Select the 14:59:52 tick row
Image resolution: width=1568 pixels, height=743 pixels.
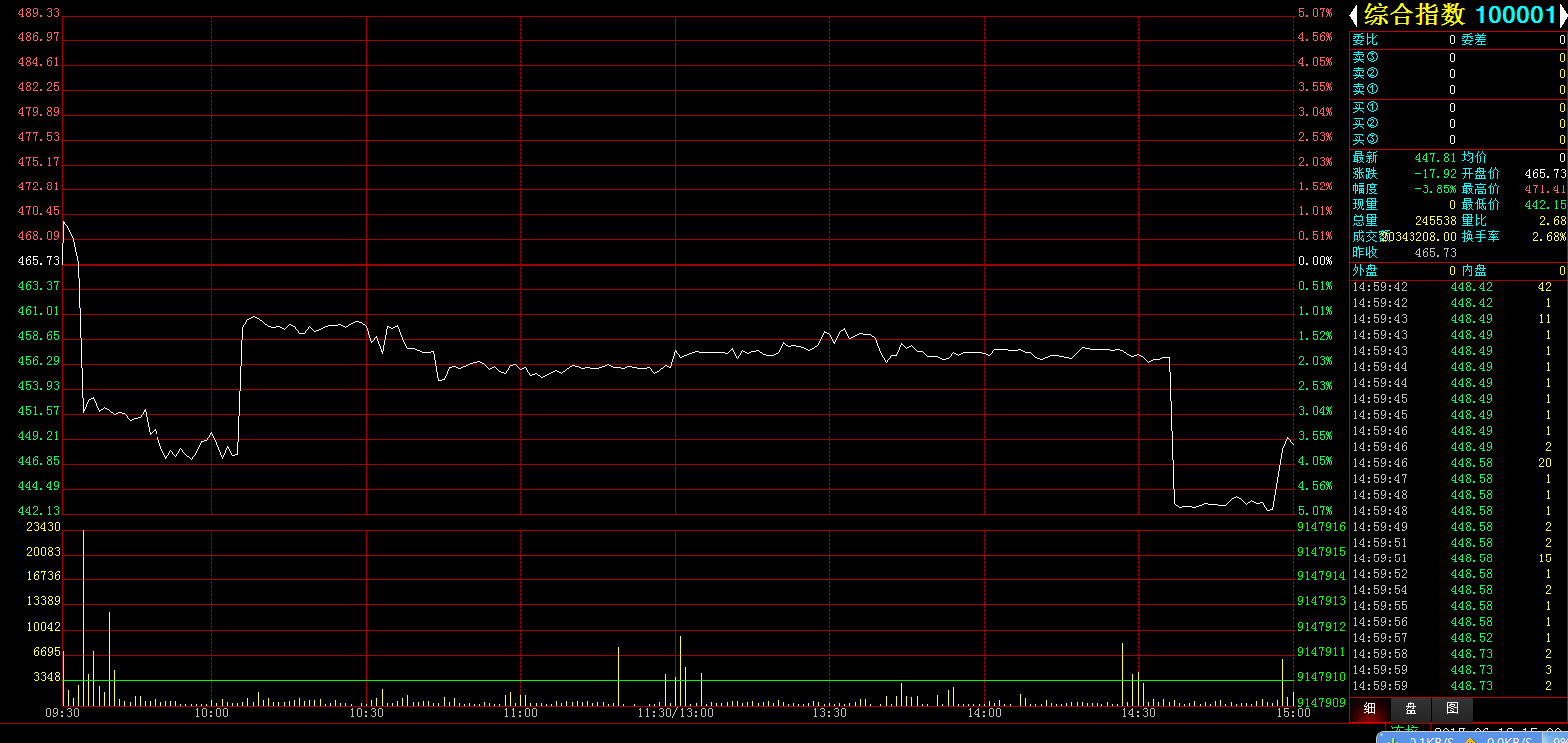[x=1457, y=574]
